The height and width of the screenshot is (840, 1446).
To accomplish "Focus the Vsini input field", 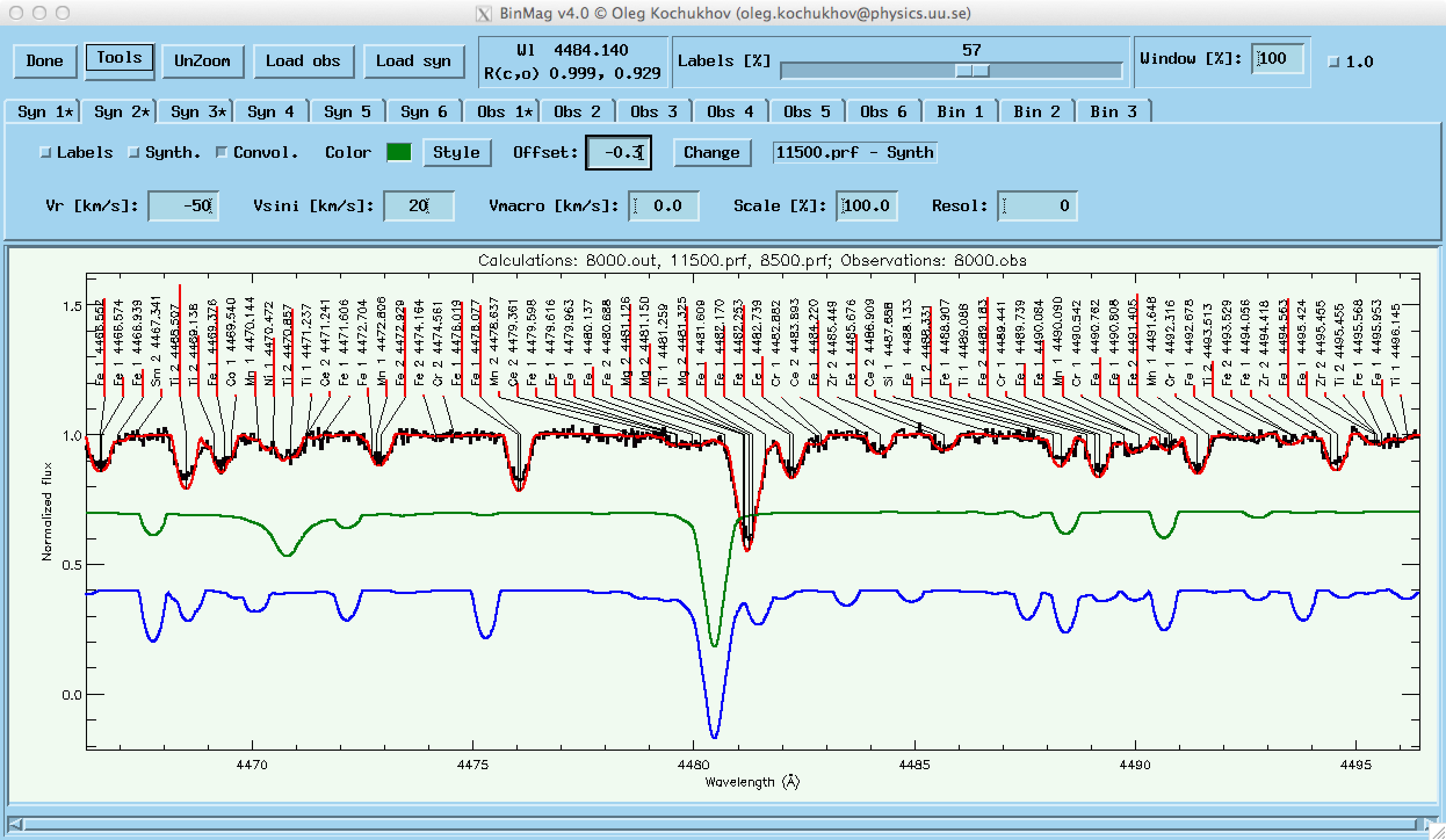I will pos(418,206).
